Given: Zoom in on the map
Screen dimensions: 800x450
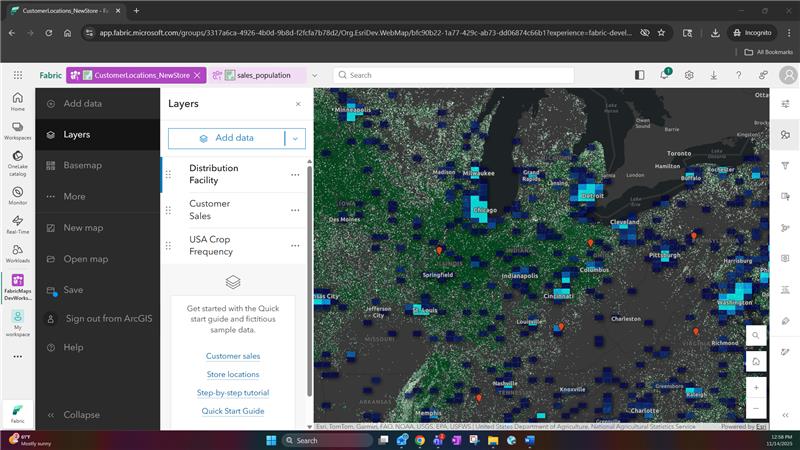Looking at the screenshot, I should coord(756,388).
